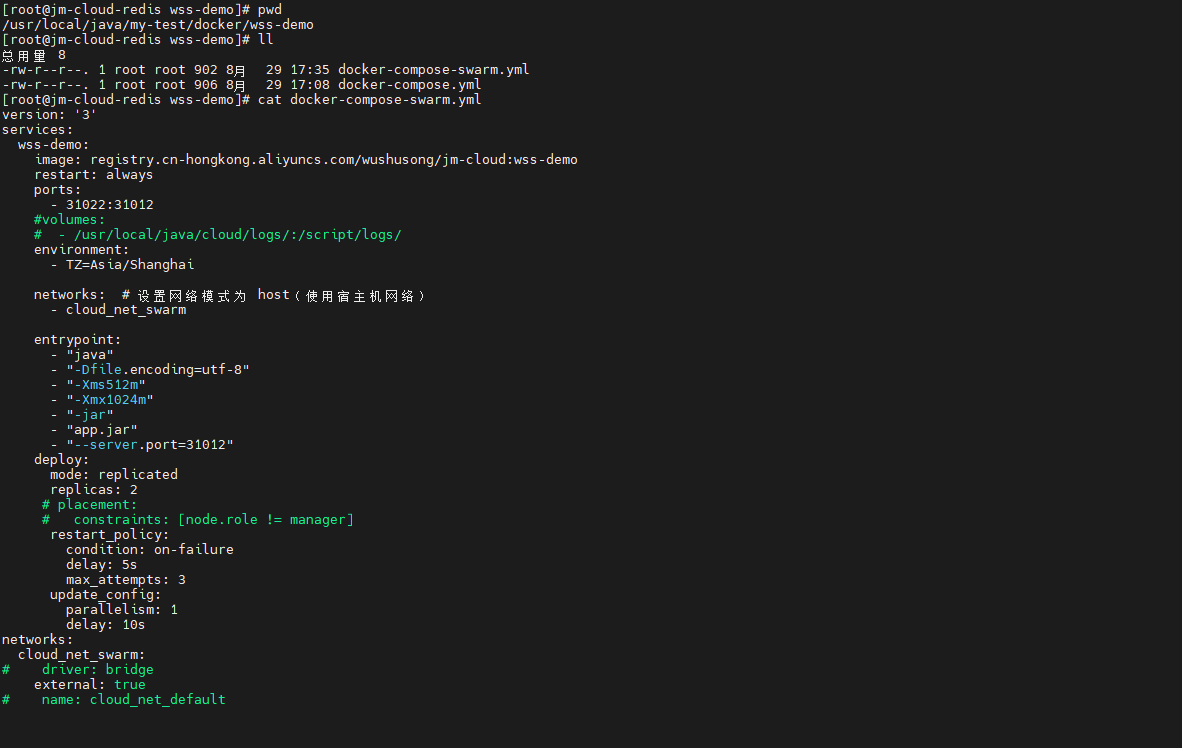Click the commented #volumes: line
This screenshot has width=1182, height=748.
coord(69,219)
